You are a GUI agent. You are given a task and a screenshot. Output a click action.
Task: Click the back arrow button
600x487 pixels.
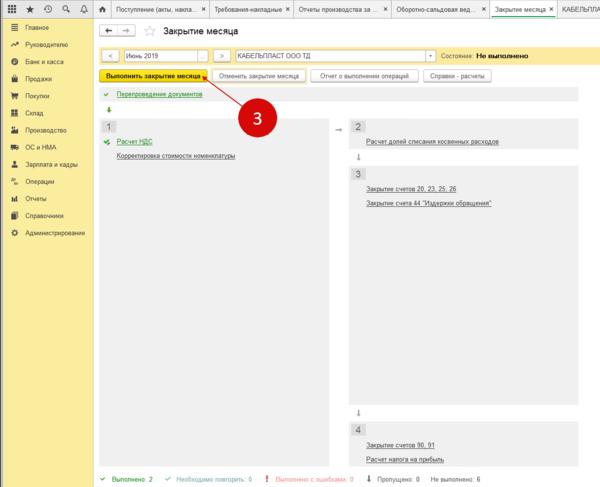108,31
